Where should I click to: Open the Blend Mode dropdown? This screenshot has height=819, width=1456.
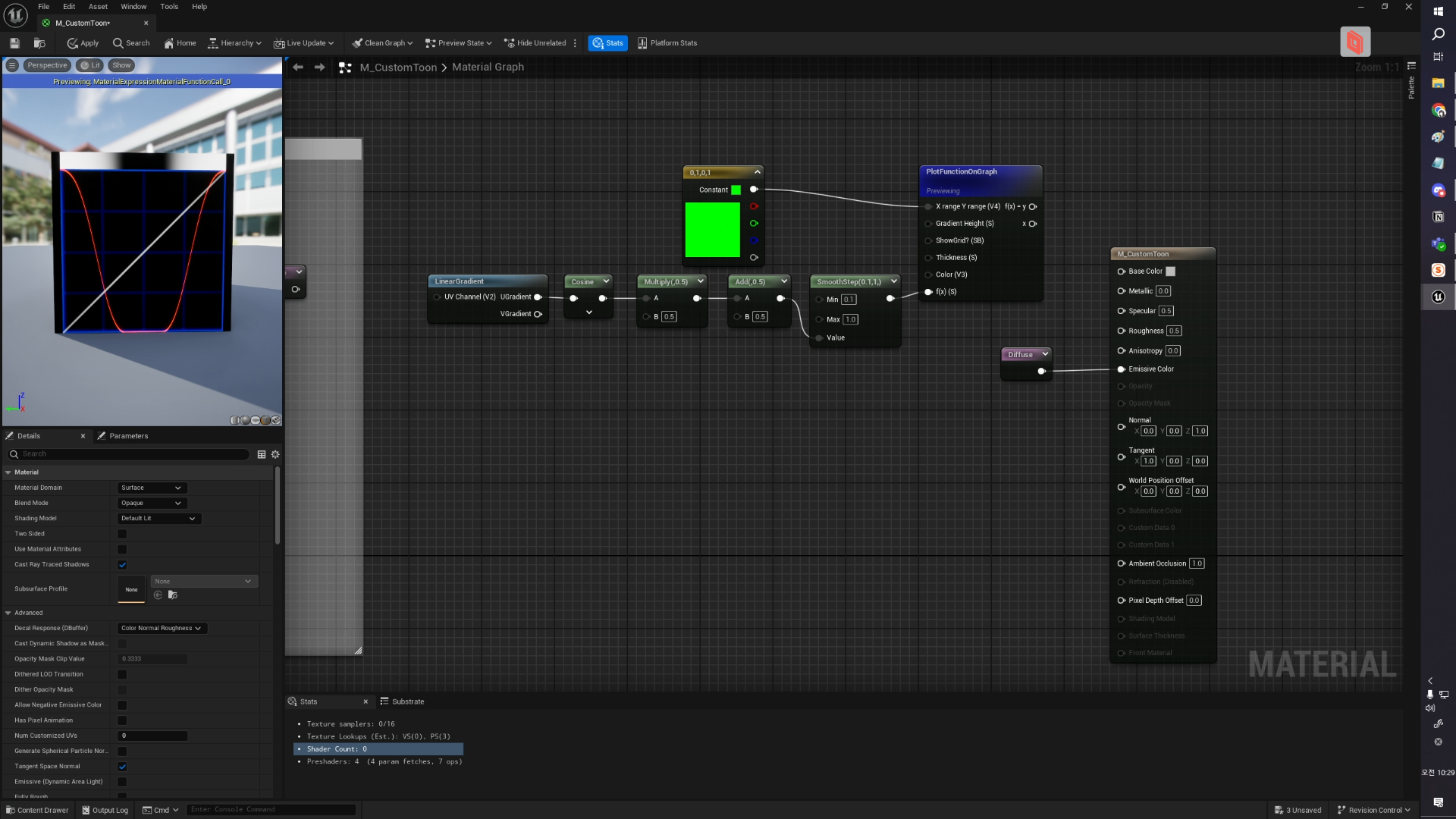152,504
